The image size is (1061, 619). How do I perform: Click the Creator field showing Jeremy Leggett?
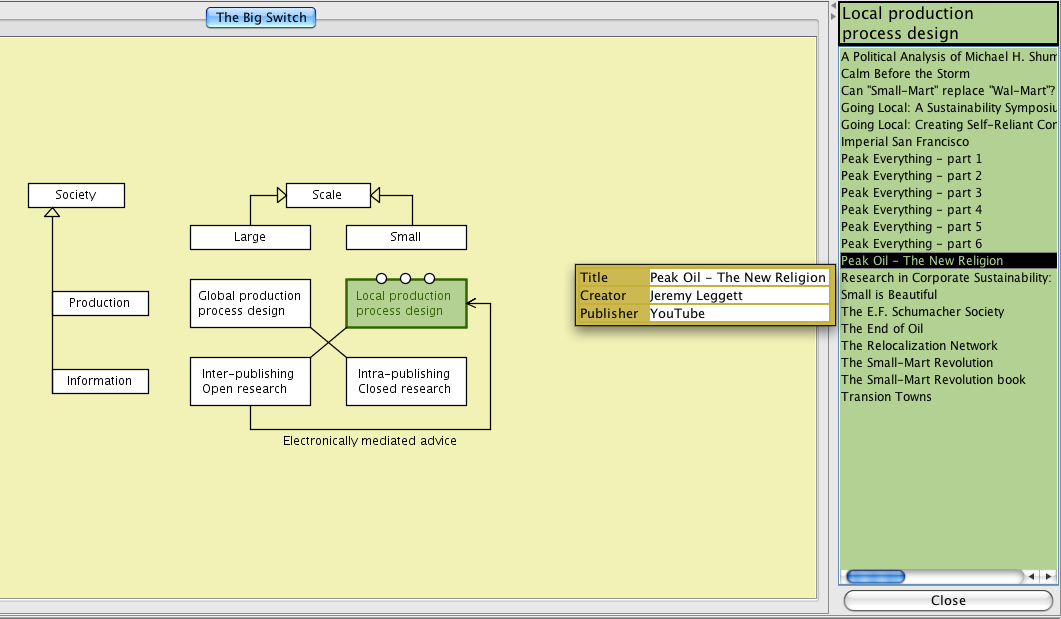tap(738, 296)
